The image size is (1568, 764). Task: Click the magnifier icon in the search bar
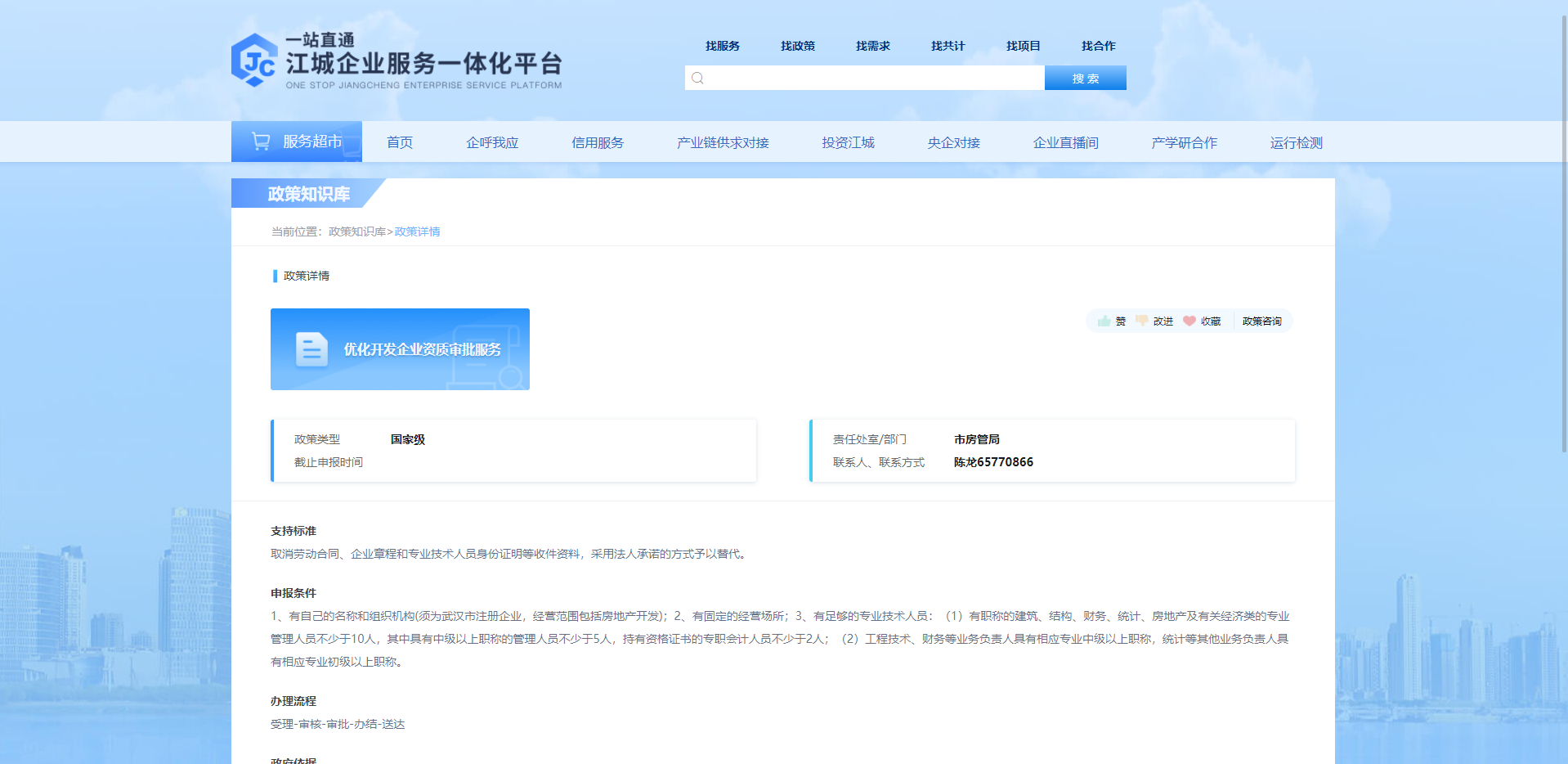coord(697,78)
